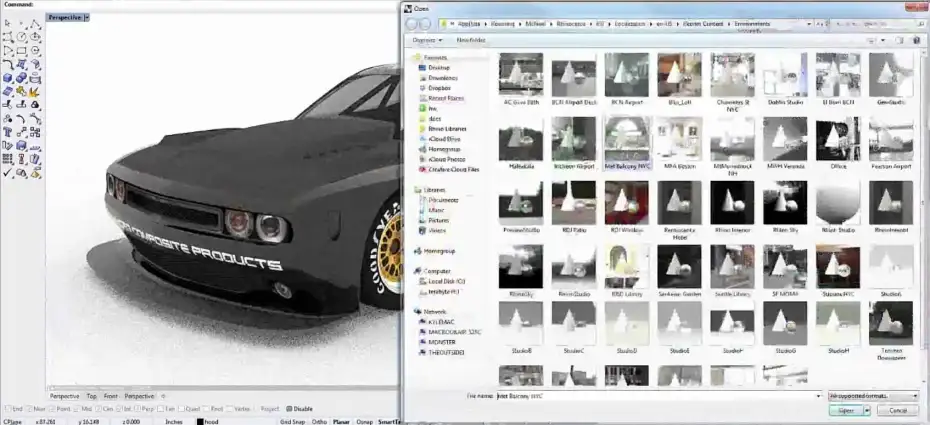Enable the Quad osnap checkbox
Viewport: 930px width, 425px height.
point(182,409)
